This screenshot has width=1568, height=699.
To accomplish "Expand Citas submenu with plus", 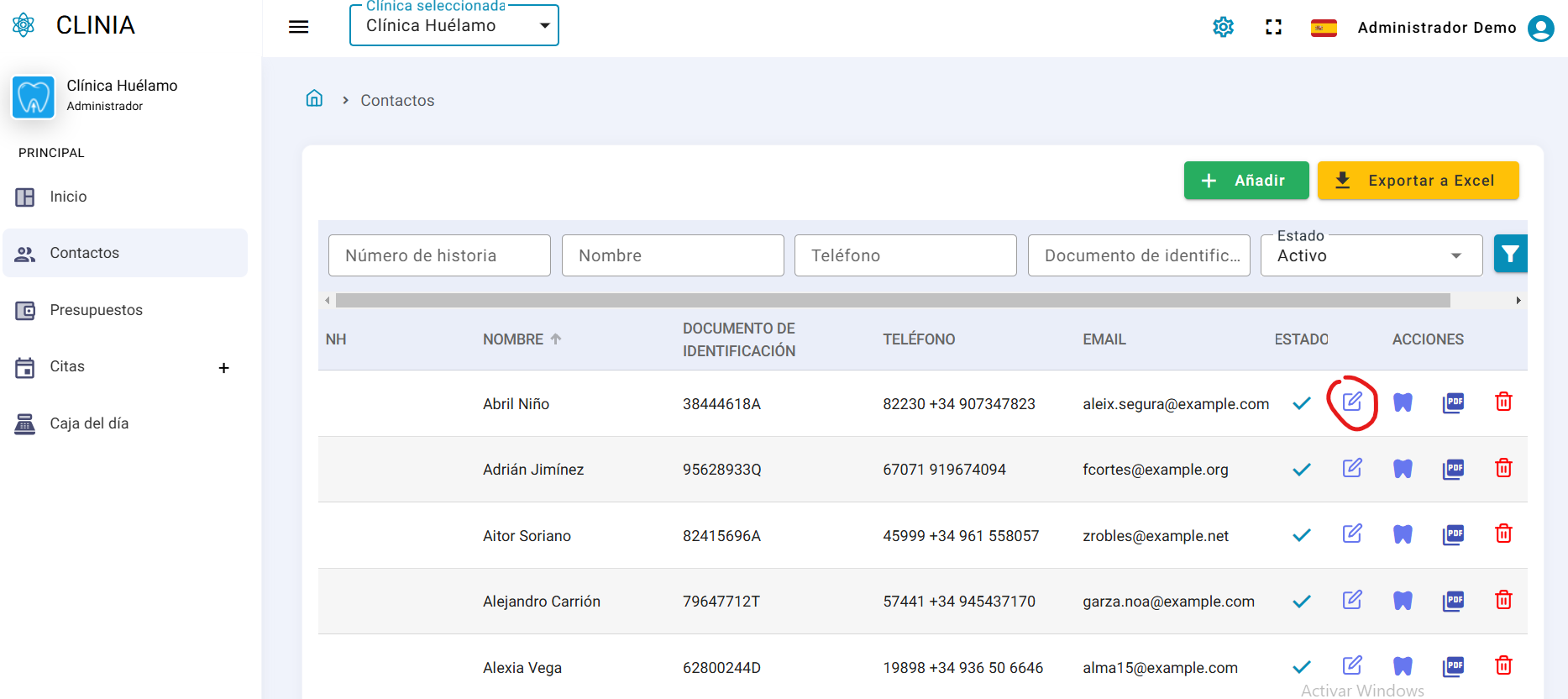I will [224, 368].
